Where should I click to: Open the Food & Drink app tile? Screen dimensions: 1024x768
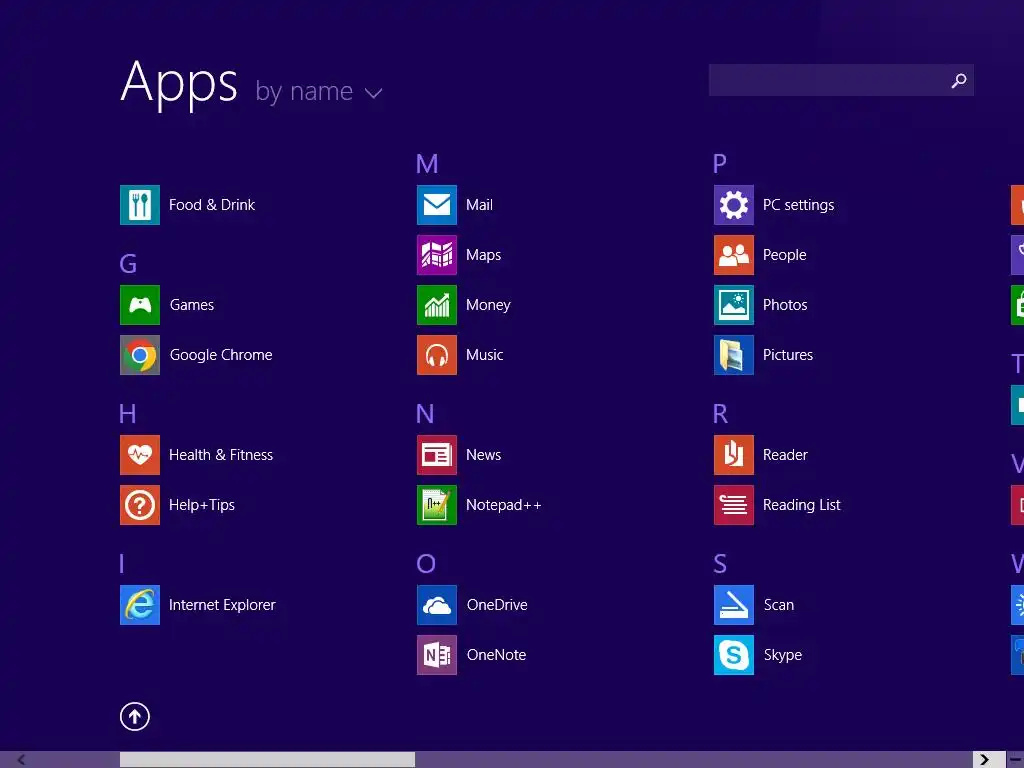[140, 205]
